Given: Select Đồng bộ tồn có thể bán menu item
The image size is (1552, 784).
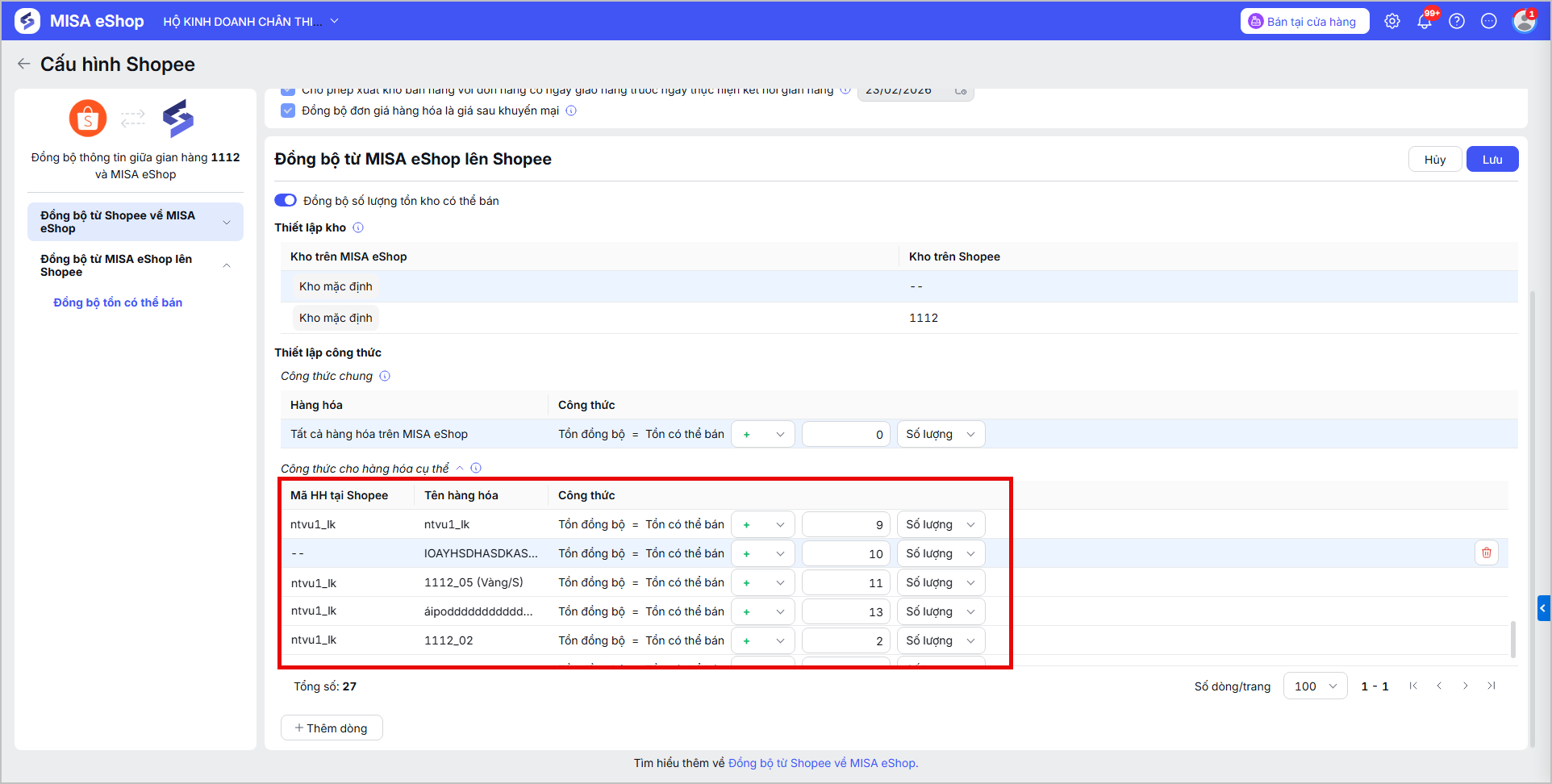Looking at the screenshot, I should pos(118,302).
